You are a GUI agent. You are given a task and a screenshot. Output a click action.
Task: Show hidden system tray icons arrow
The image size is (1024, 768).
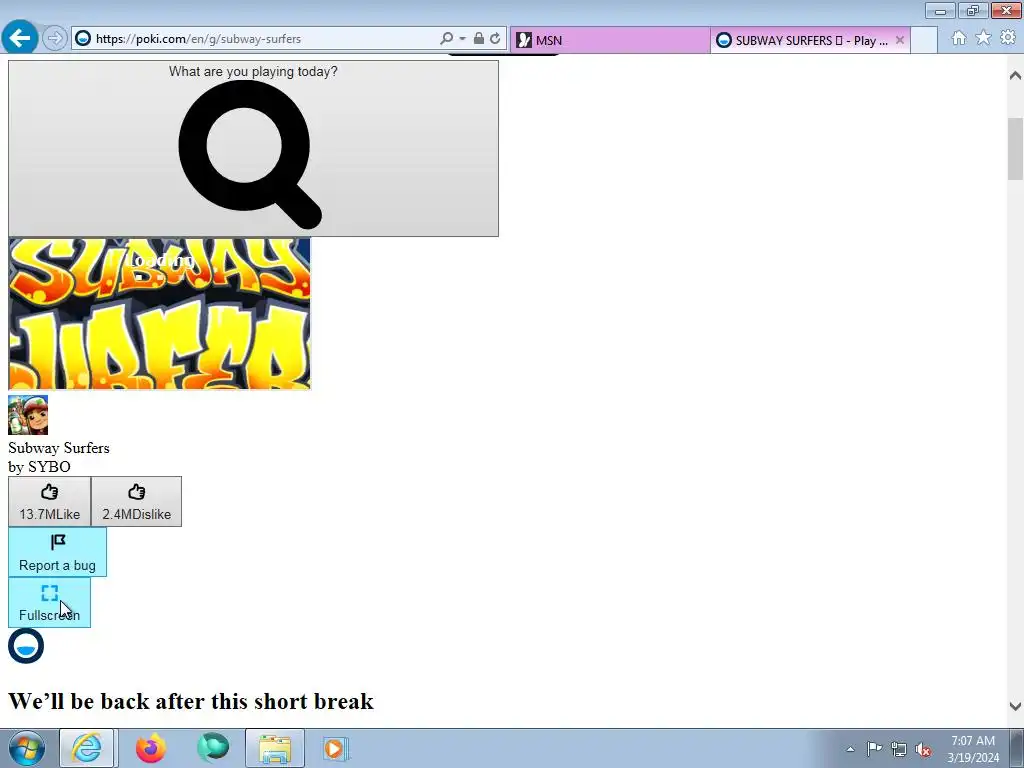[850, 749]
